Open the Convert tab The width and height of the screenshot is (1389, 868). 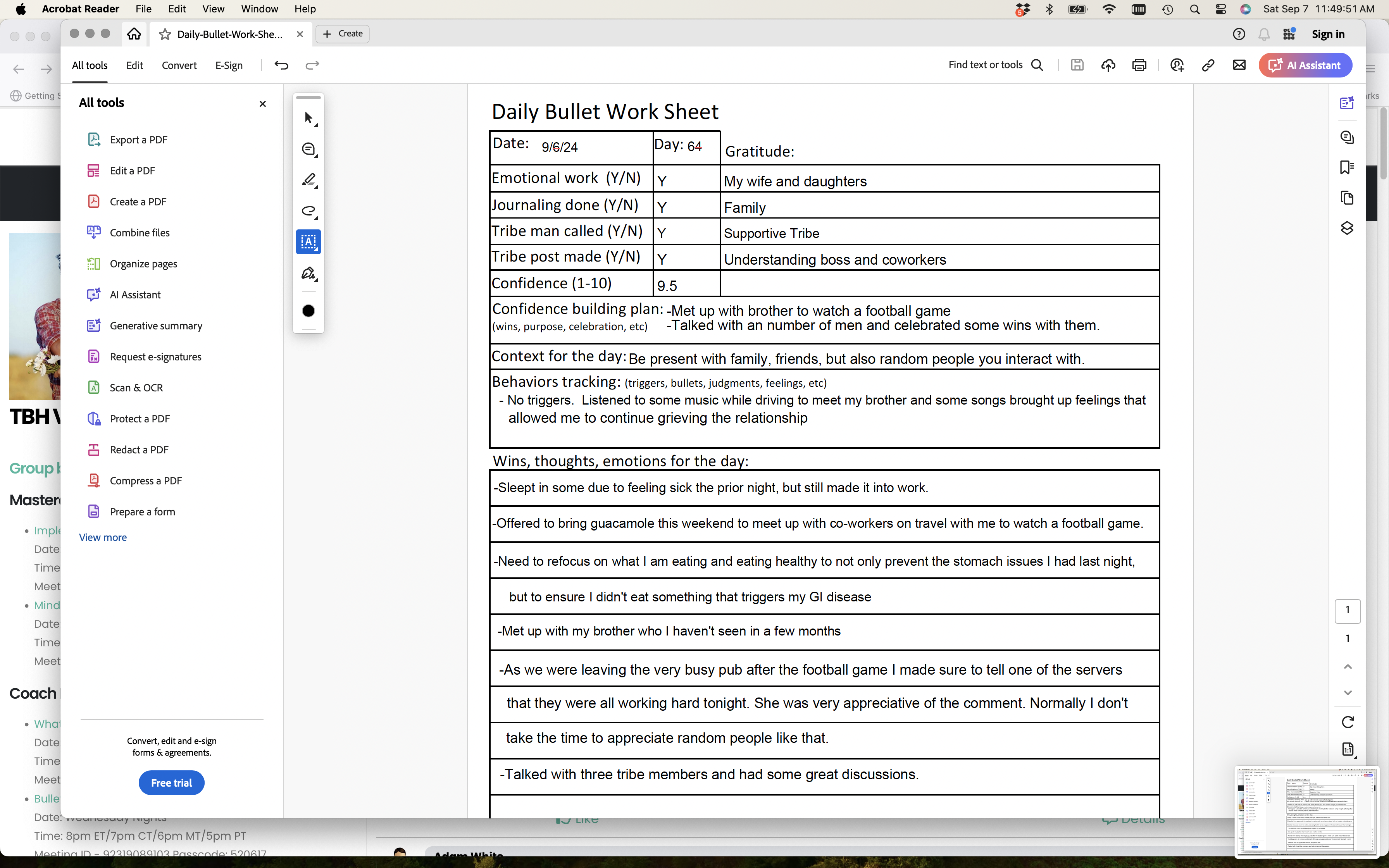(x=179, y=65)
